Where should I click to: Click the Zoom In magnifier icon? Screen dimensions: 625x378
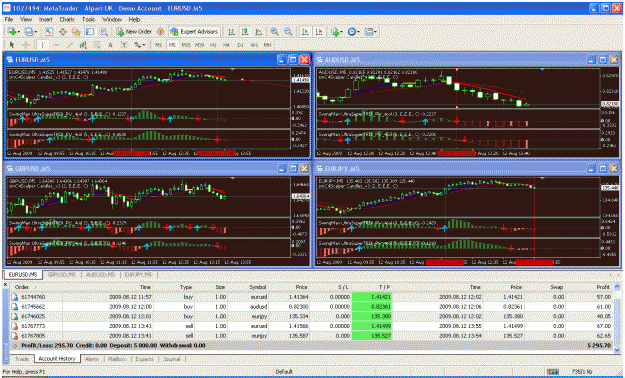(275, 32)
